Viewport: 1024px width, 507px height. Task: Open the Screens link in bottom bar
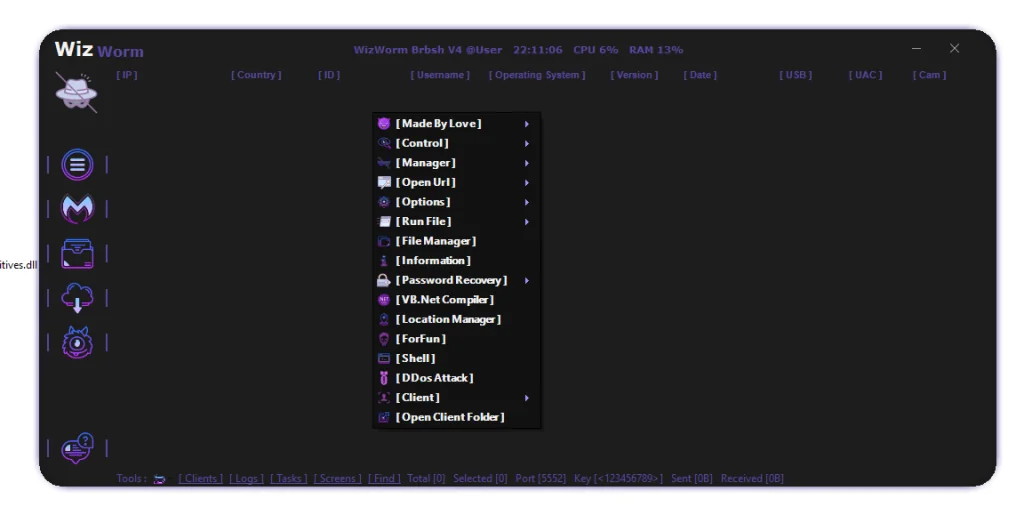(x=338, y=479)
